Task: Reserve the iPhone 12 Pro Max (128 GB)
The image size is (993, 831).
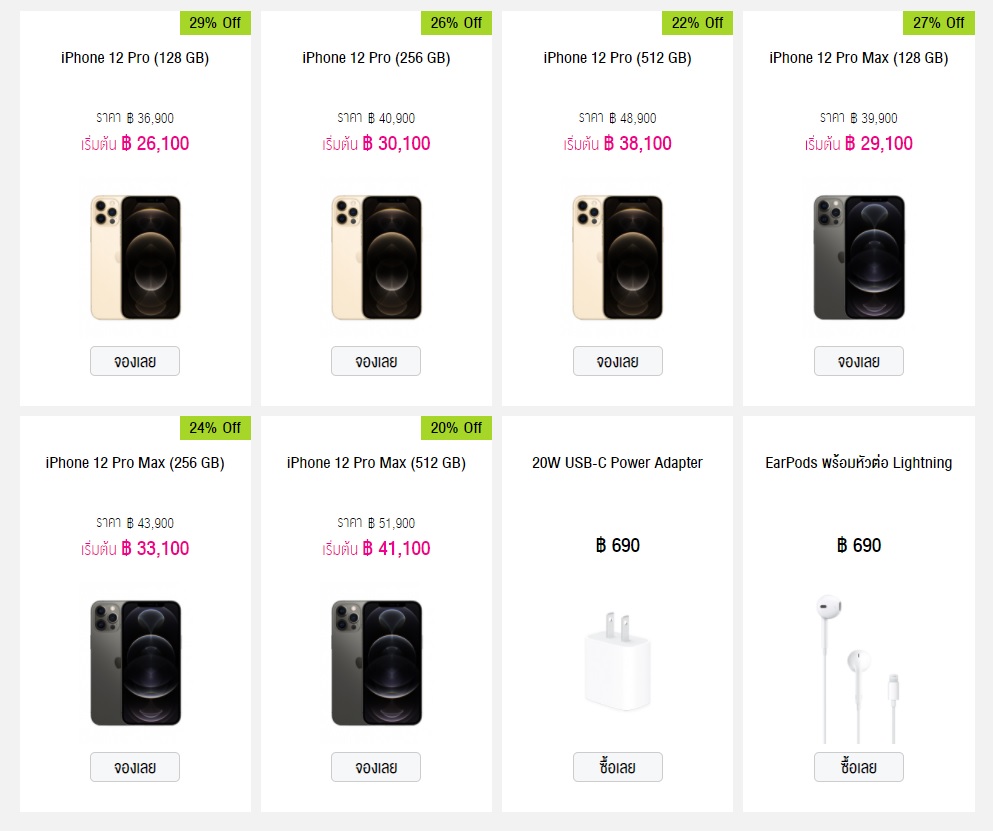Action: [859, 361]
